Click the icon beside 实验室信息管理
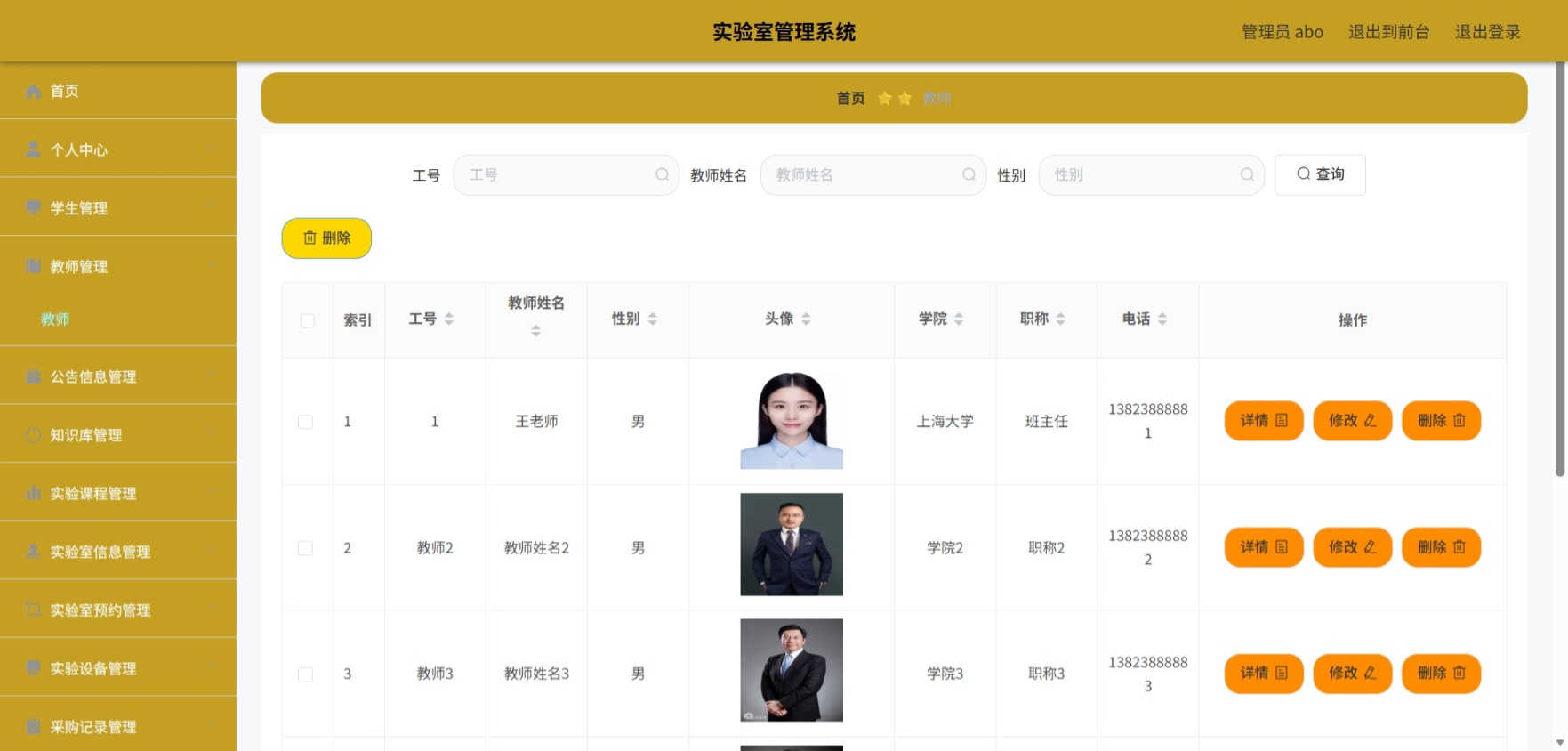1568x751 pixels. tap(33, 552)
